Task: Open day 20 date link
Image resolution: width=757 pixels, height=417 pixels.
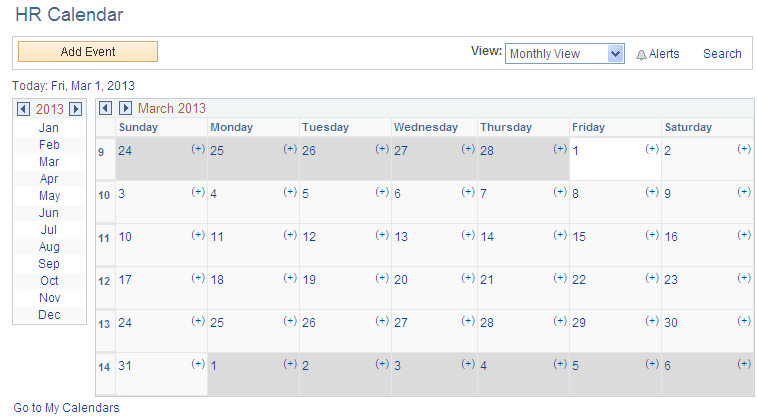Action: pos(401,279)
